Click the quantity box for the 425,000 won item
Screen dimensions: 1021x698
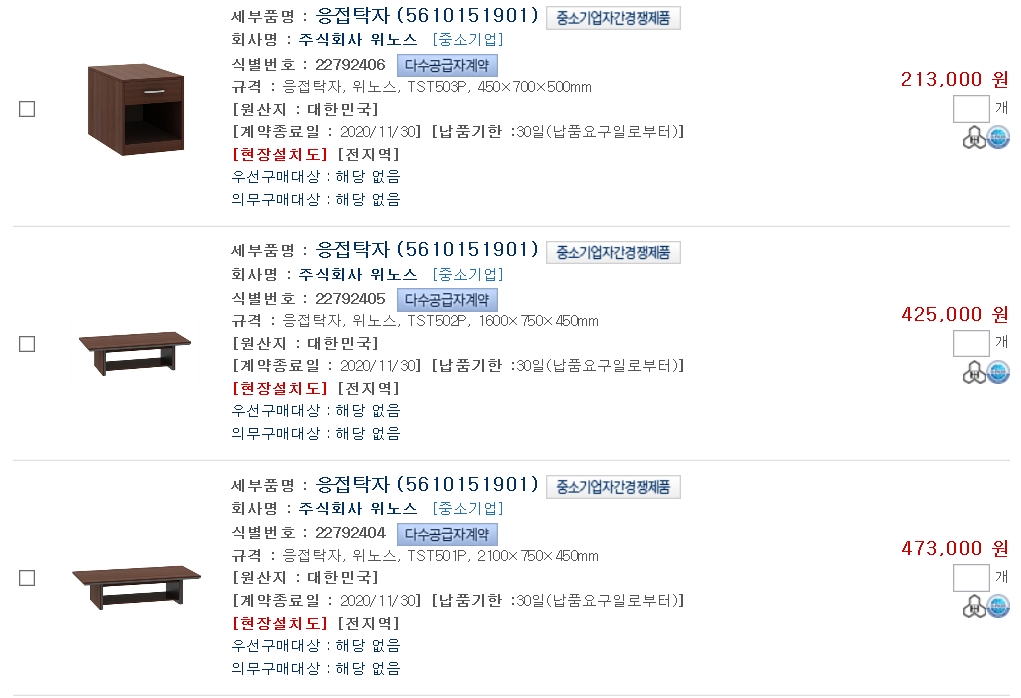(970, 344)
